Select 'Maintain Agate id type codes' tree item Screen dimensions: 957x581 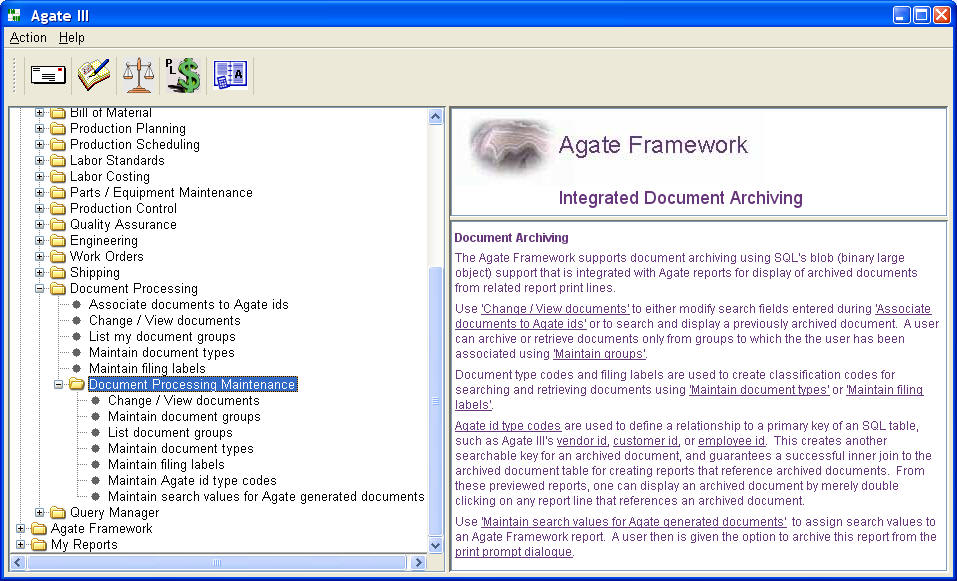tap(192, 481)
